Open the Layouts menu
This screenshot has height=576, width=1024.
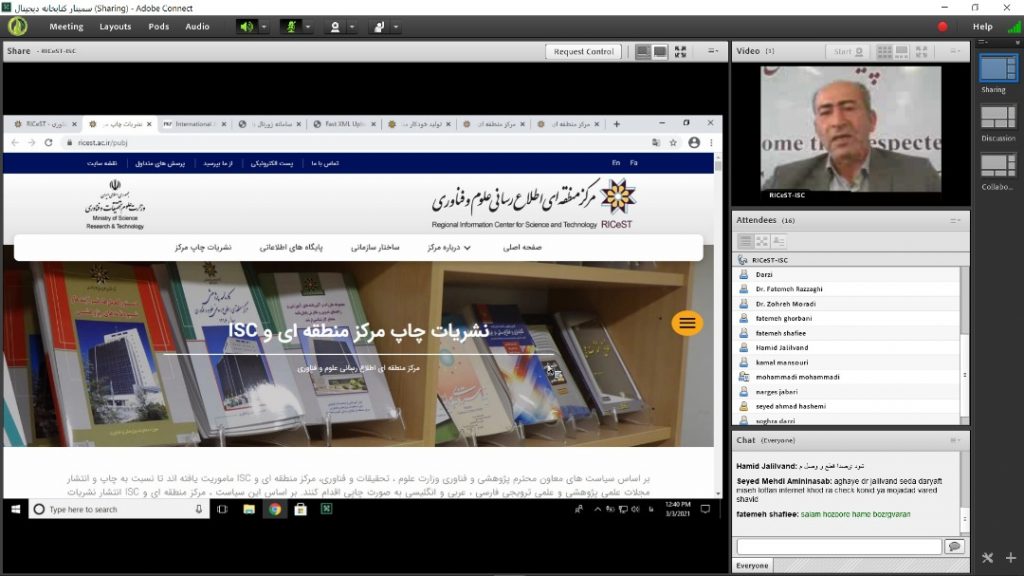(x=115, y=27)
